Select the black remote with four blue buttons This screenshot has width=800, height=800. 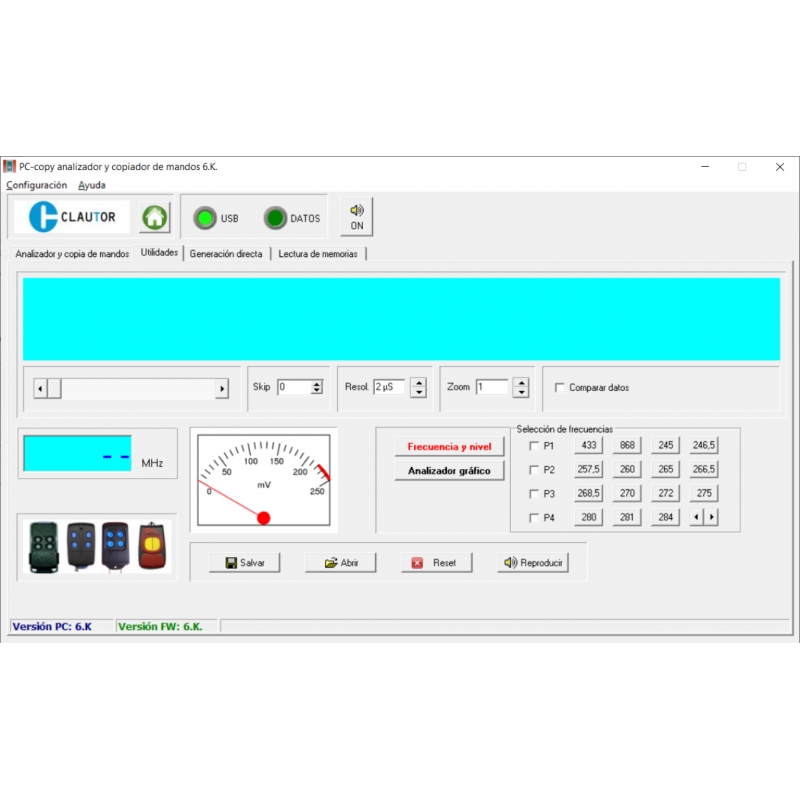tap(81, 545)
